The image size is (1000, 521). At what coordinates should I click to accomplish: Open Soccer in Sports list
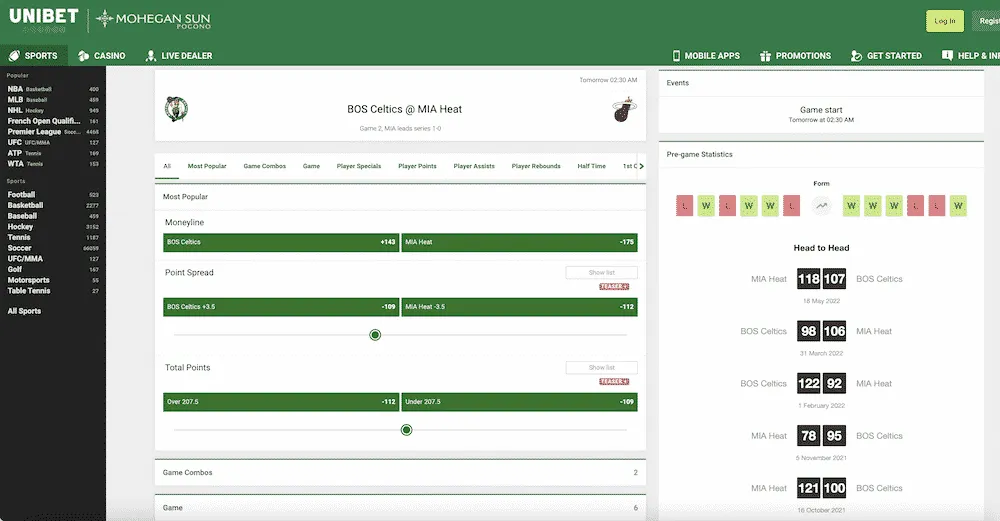(x=53, y=248)
